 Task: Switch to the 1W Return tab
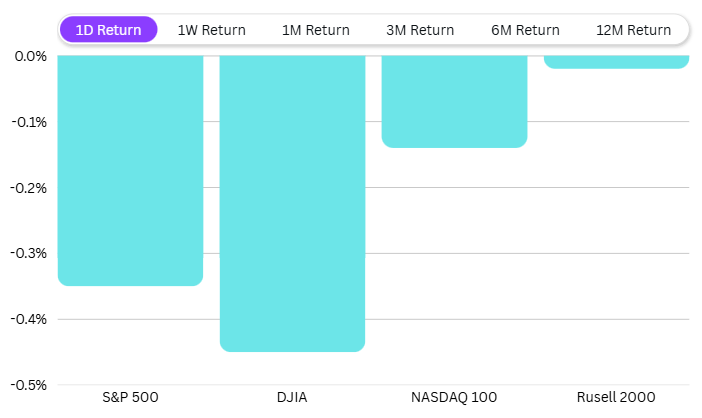point(211,30)
